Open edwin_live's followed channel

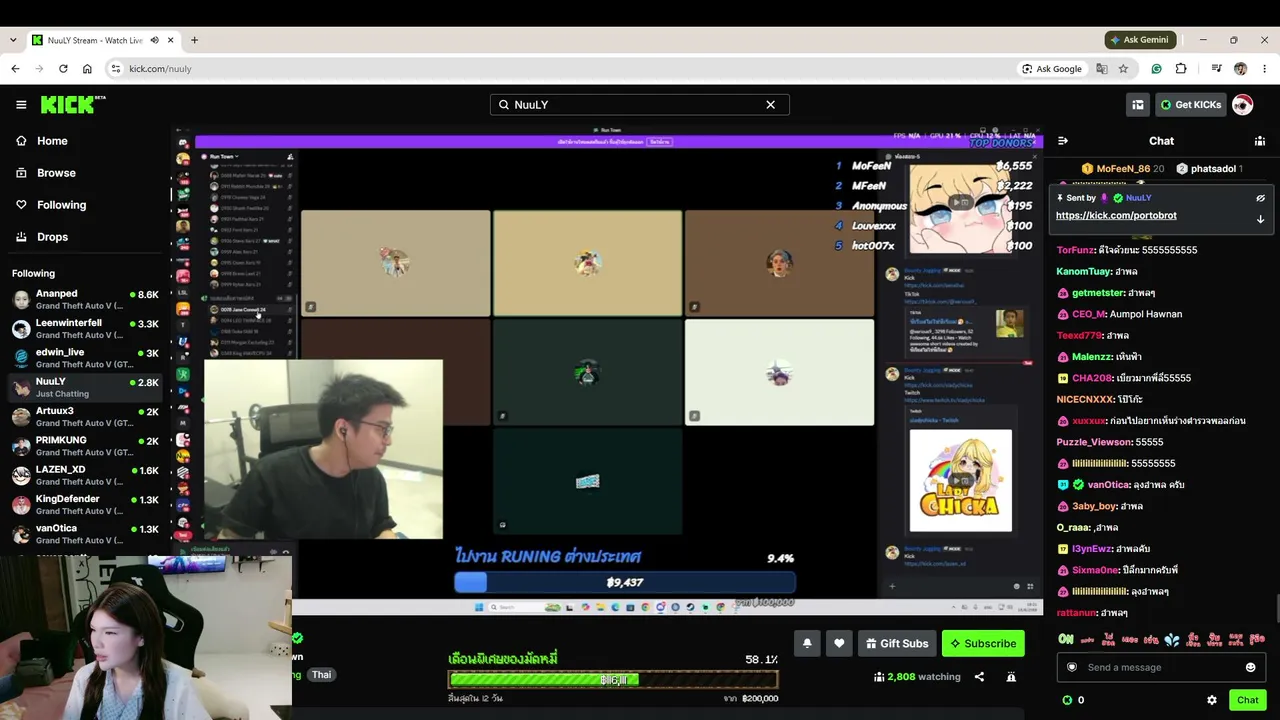[x=86, y=358]
